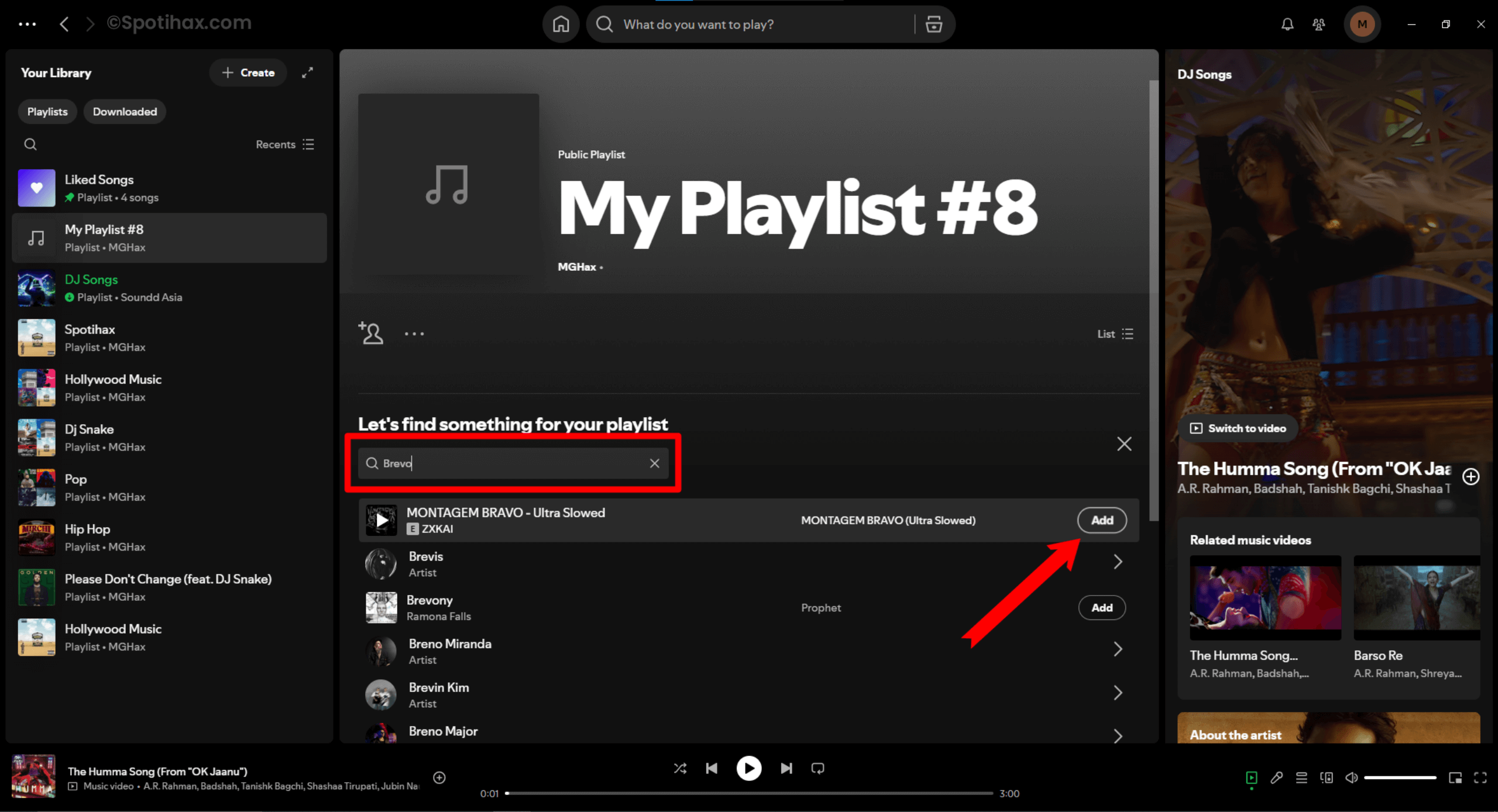Image resolution: width=1498 pixels, height=812 pixels.
Task: Expand Brevin Kim artist chevron
Action: [1118, 693]
